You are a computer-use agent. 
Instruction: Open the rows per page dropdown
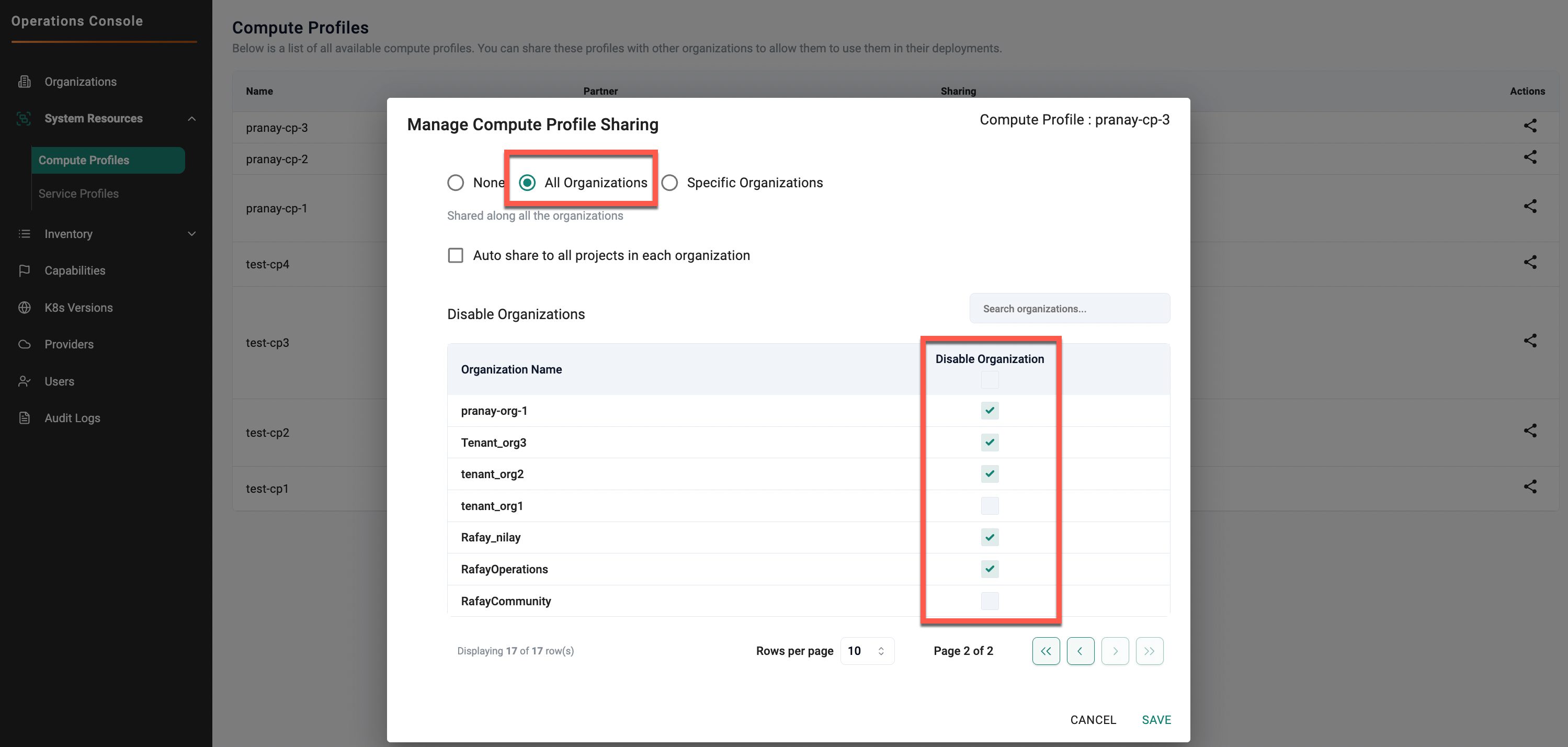[866, 651]
